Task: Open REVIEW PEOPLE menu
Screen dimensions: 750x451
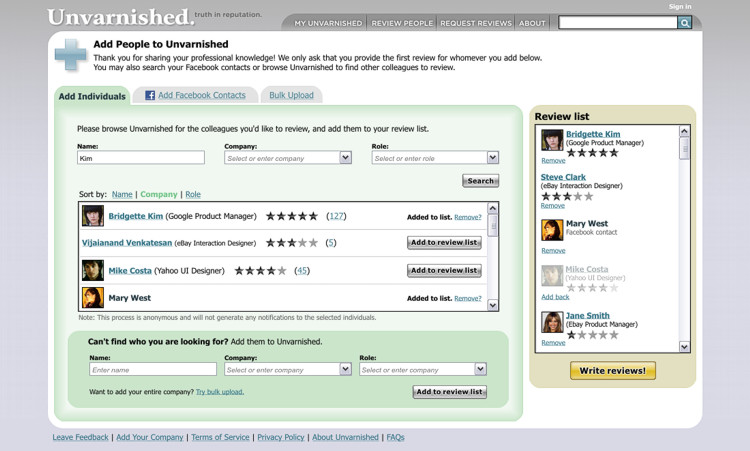Action: pyautogui.click(x=402, y=23)
